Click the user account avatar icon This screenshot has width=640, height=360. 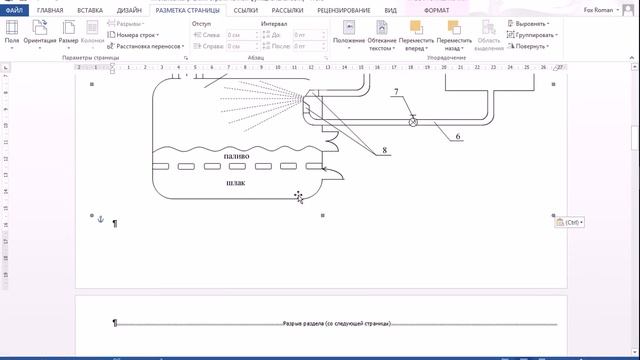click(x=628, y=10)
